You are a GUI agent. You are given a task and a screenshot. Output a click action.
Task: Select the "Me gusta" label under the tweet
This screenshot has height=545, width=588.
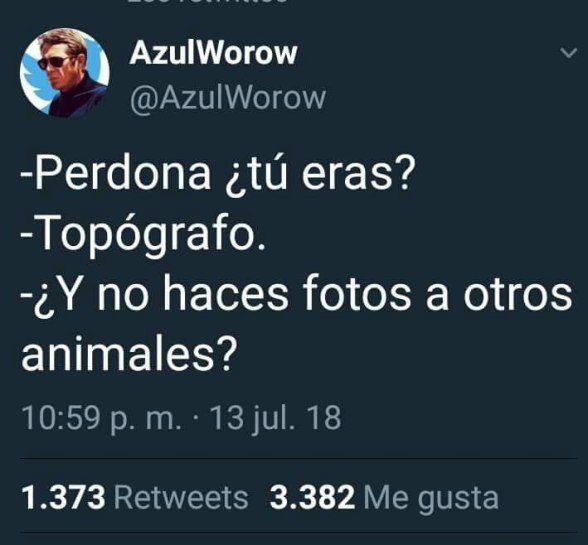click(x=431, y=499)
